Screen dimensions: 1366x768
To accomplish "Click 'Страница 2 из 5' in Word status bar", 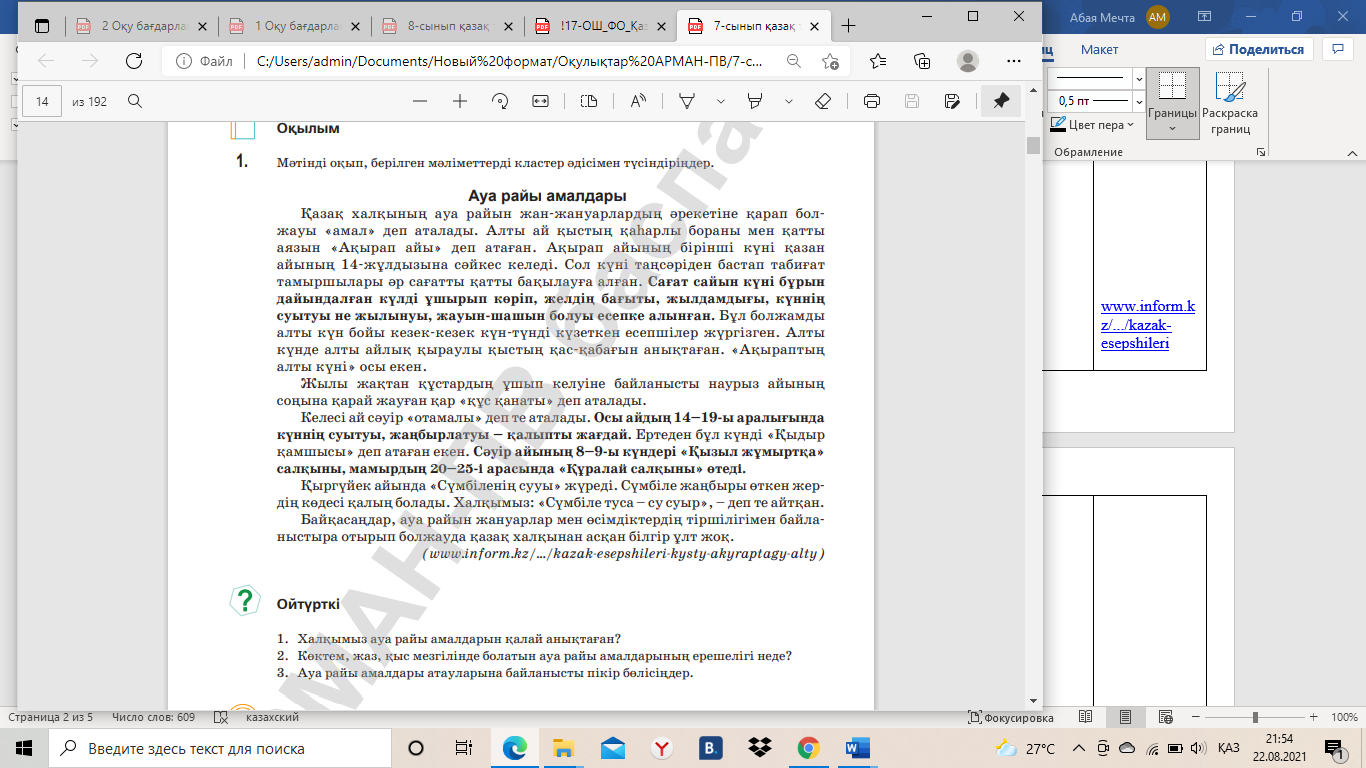I will click(51, 718).
